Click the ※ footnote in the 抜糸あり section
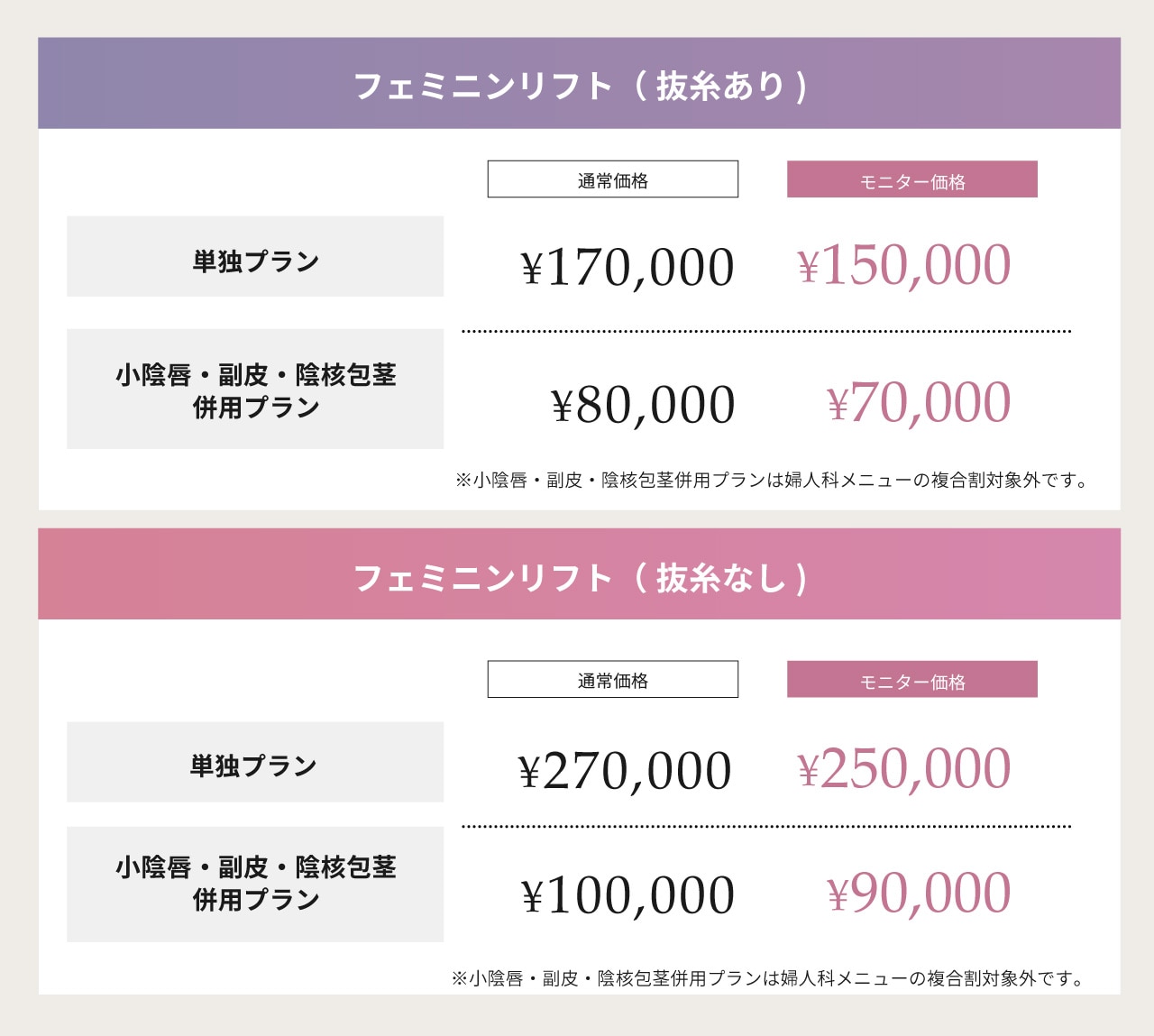 coord(773,480)
